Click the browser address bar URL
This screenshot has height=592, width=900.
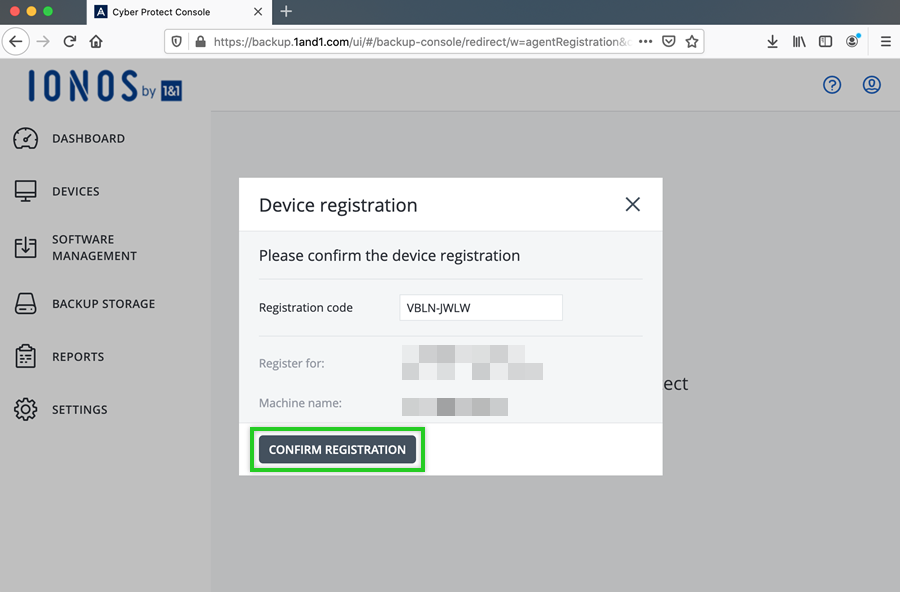420,42
